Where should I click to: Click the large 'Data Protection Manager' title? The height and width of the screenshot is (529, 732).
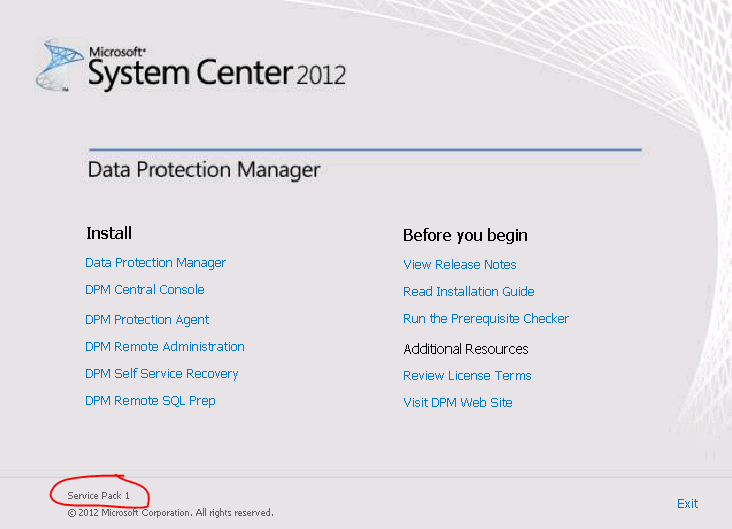click(204, 170)
